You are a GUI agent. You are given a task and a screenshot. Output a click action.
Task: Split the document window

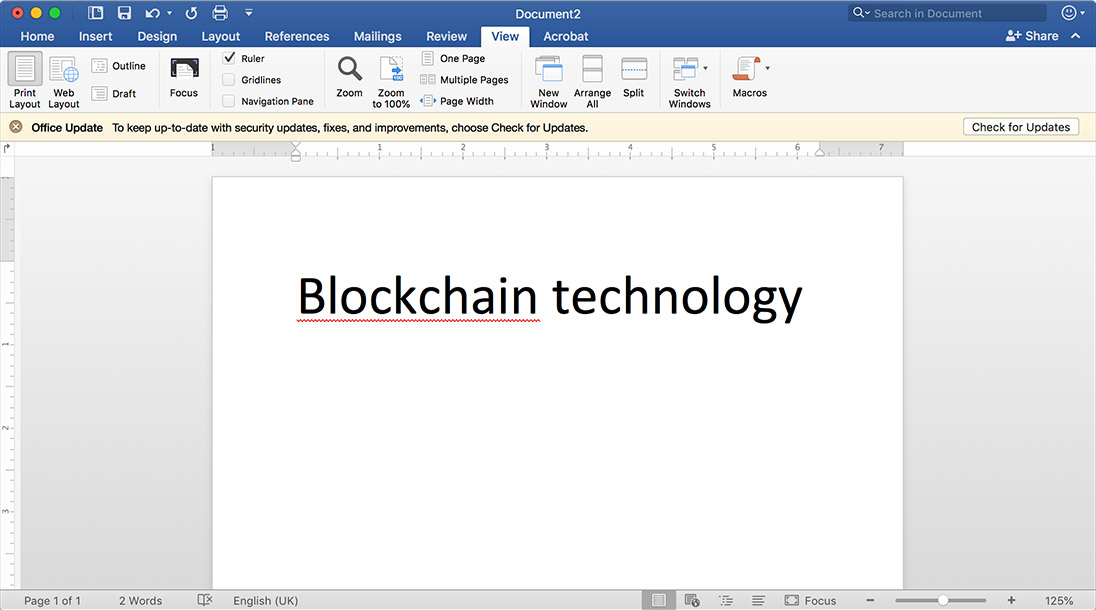633,78
